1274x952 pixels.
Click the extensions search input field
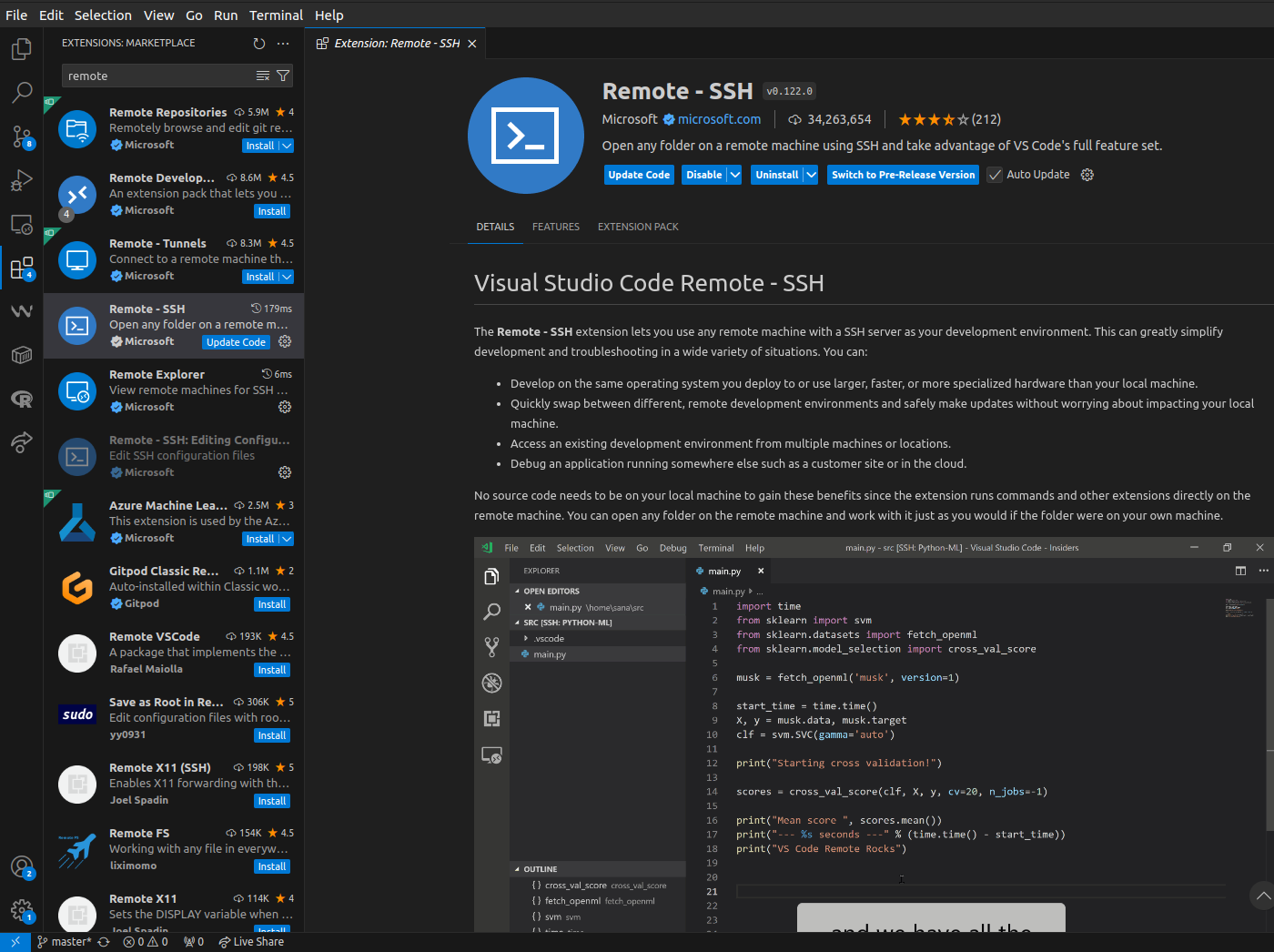click(159, 76)
